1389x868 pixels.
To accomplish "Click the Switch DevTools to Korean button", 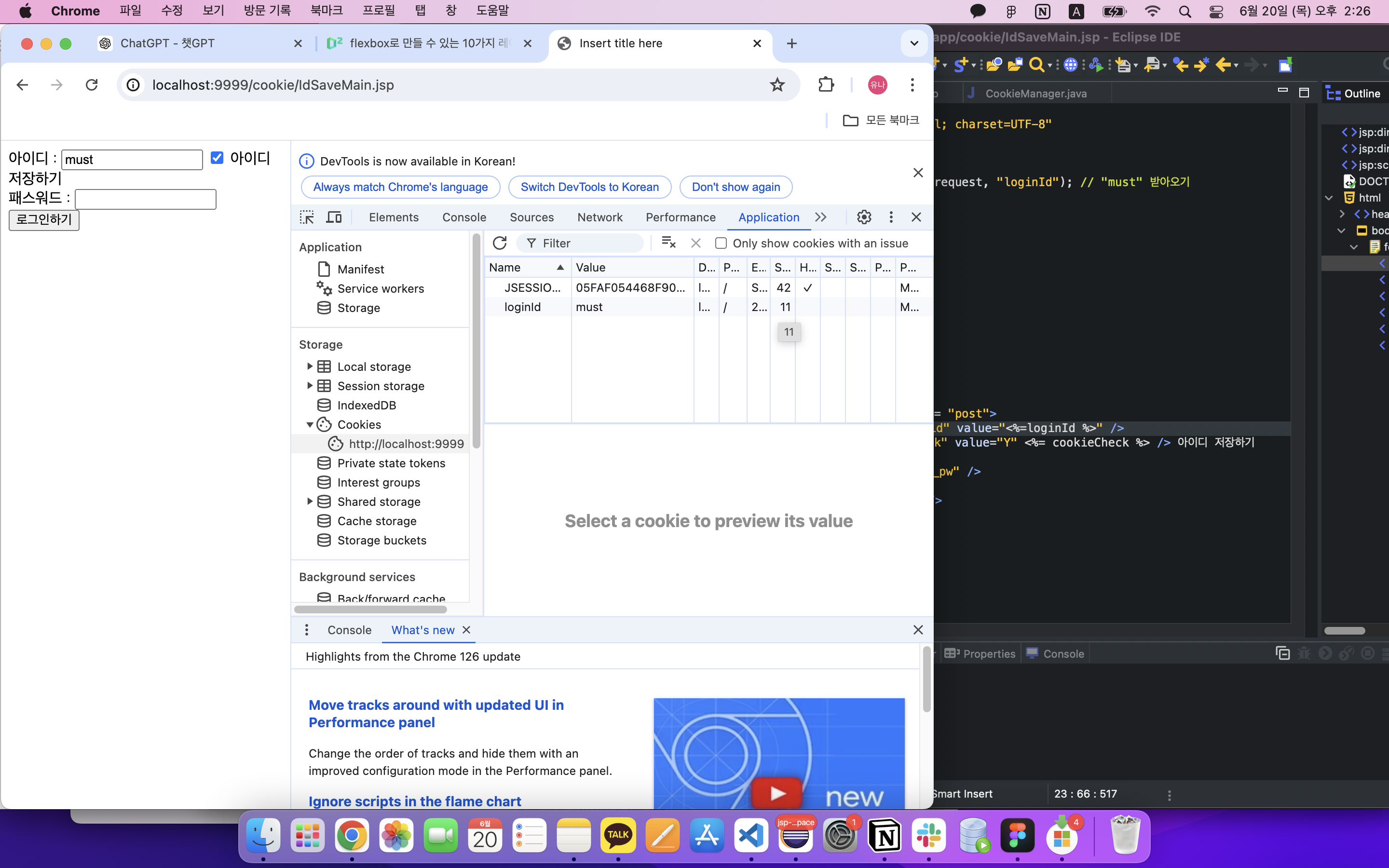I will [589, 187].
